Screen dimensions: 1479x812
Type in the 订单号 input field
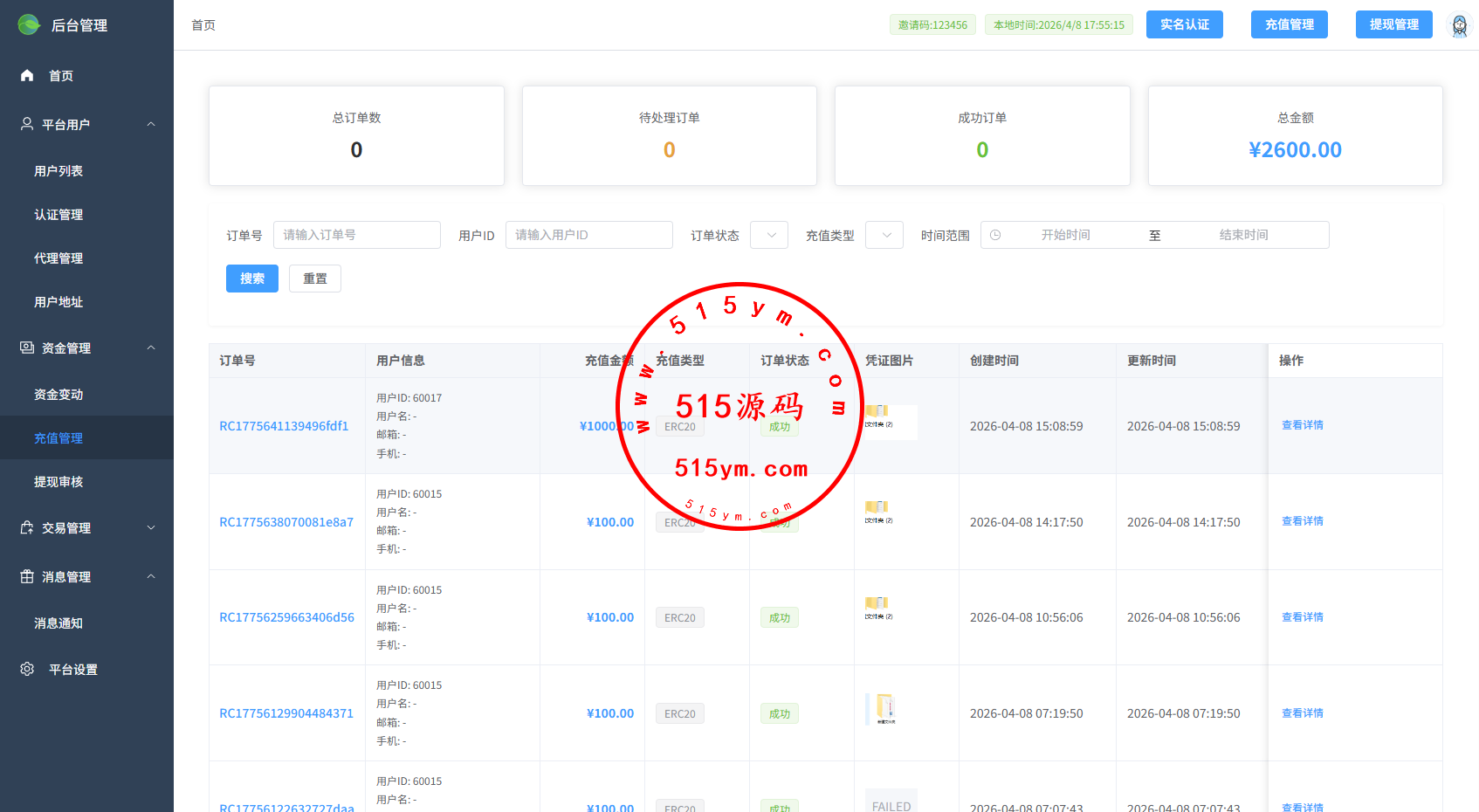[356, 235]
